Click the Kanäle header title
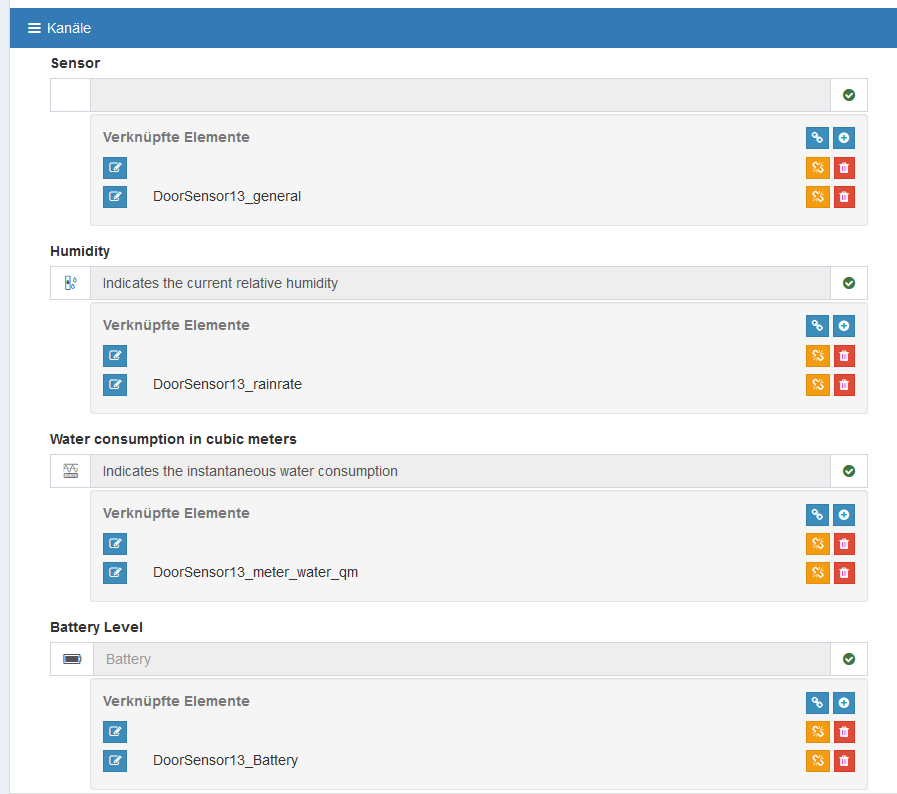 coord(69,28)
